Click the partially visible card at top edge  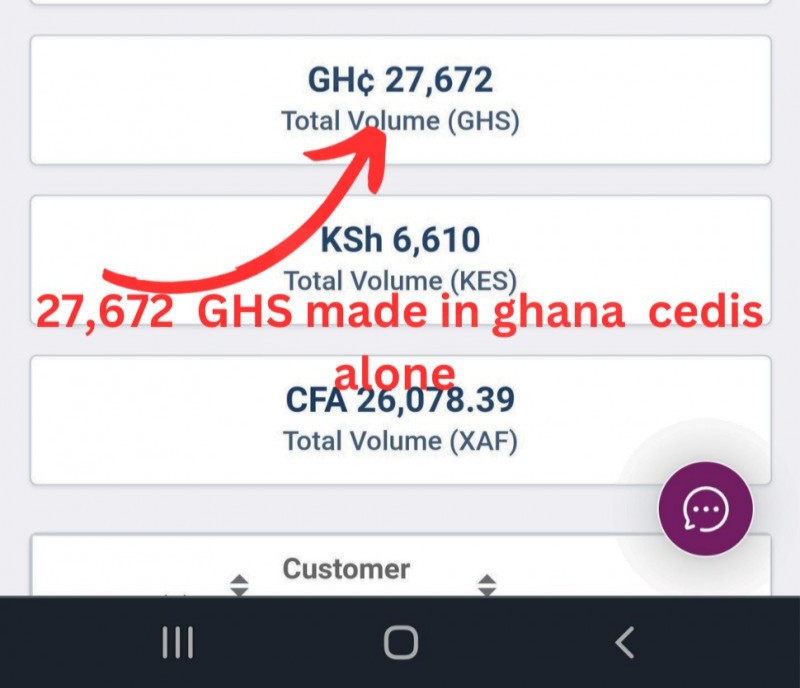coord(401,2)
